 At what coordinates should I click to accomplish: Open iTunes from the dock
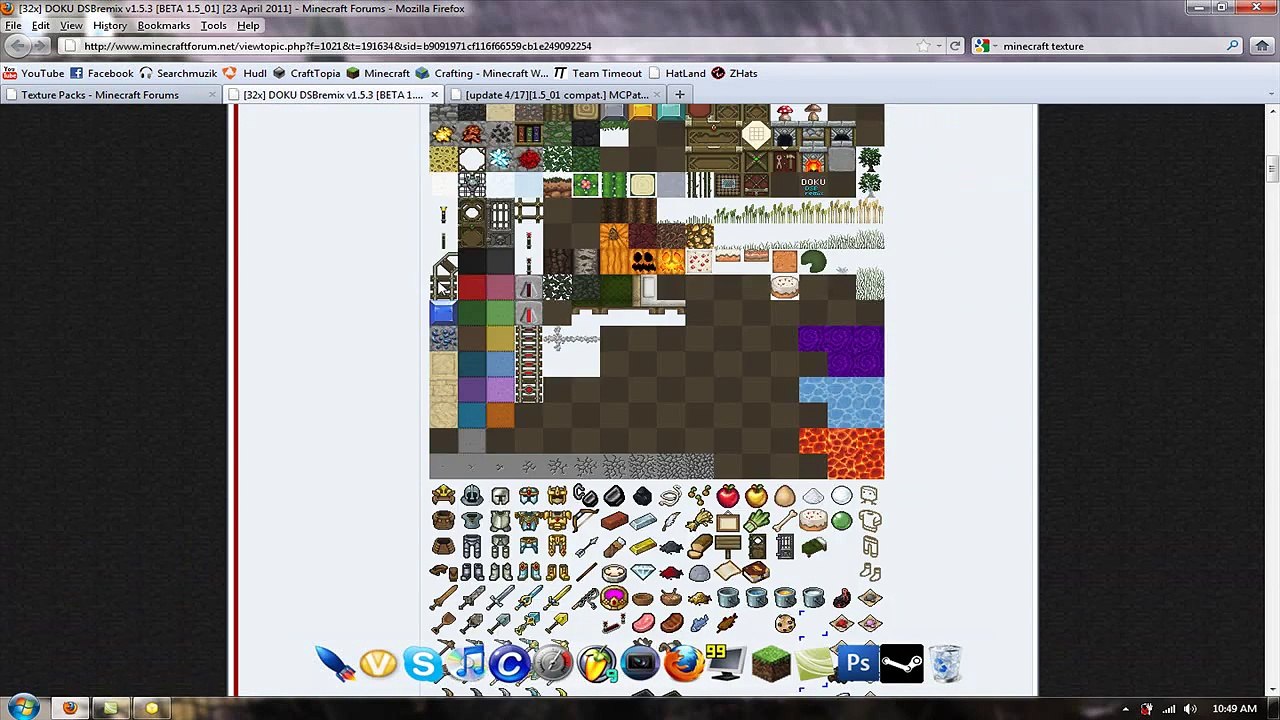point(466,664)
